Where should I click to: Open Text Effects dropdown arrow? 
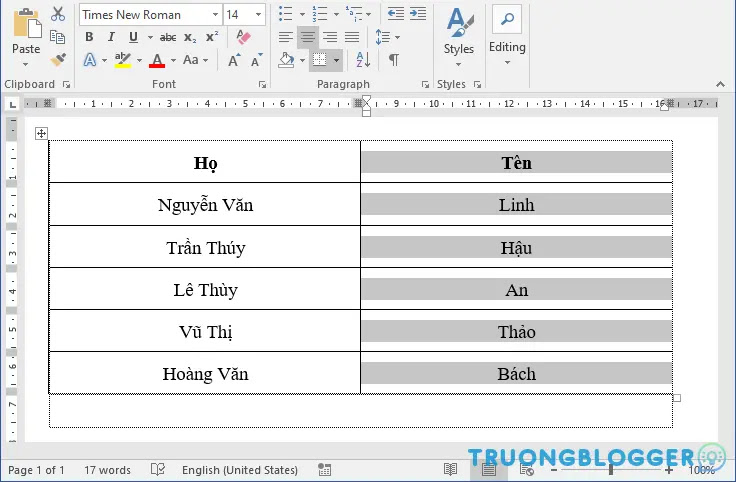(104, 60)
